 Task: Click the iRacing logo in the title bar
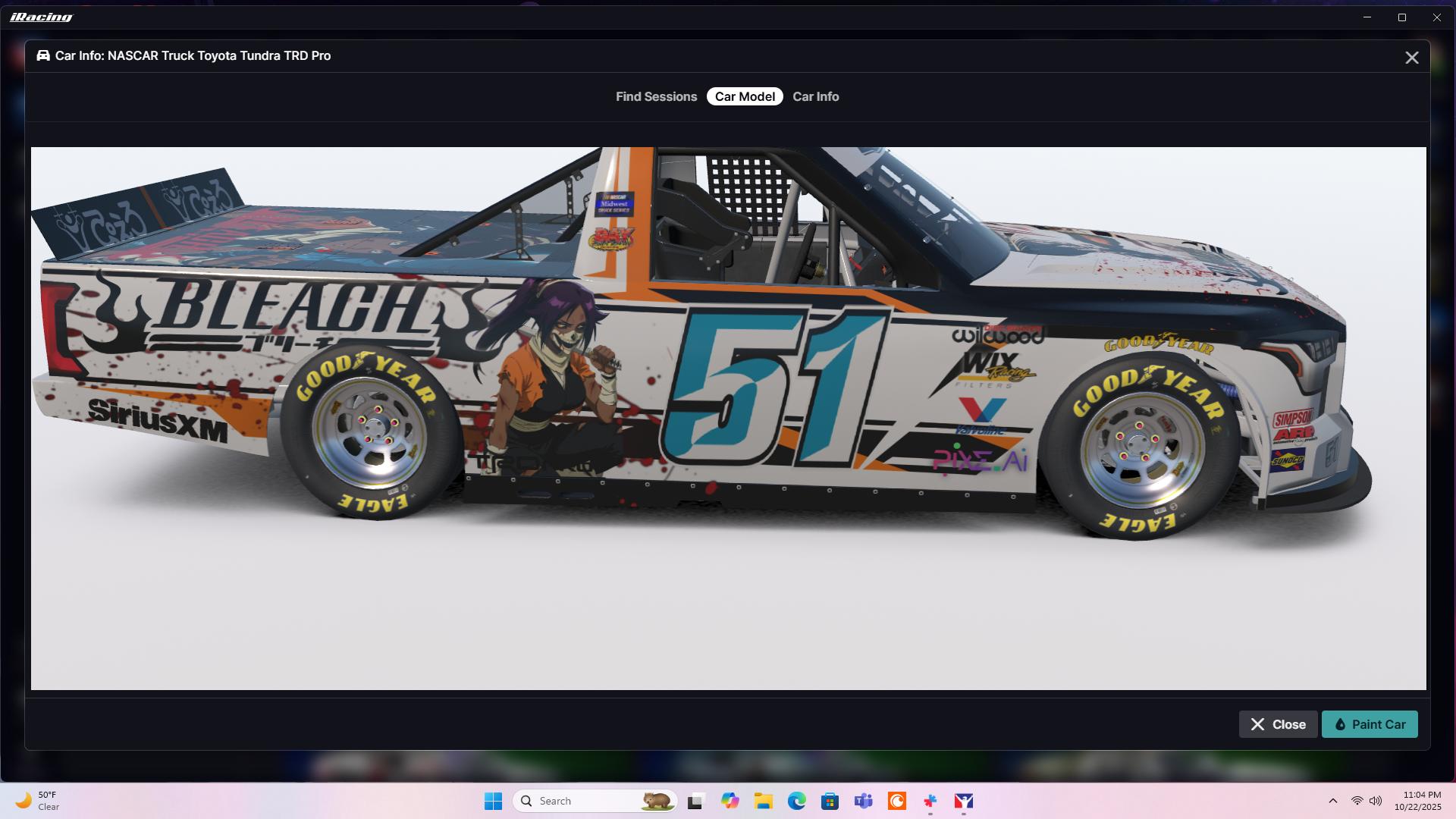click(x=41, y=17)
